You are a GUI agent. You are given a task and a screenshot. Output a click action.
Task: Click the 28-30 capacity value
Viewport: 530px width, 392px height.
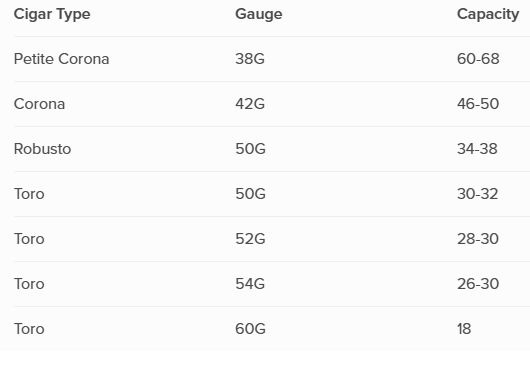[x=478, y=239]
